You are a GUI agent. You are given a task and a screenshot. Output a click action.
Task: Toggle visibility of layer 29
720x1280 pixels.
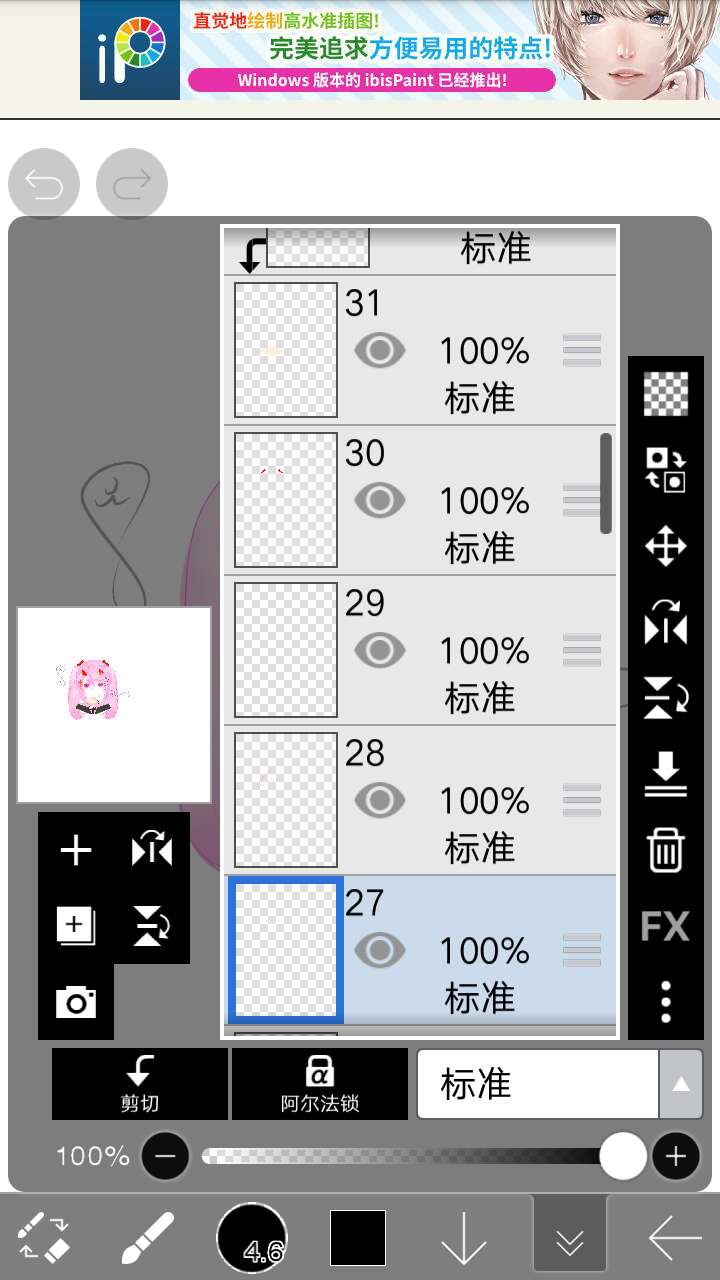pyautogui.click(x=380, y=651)
